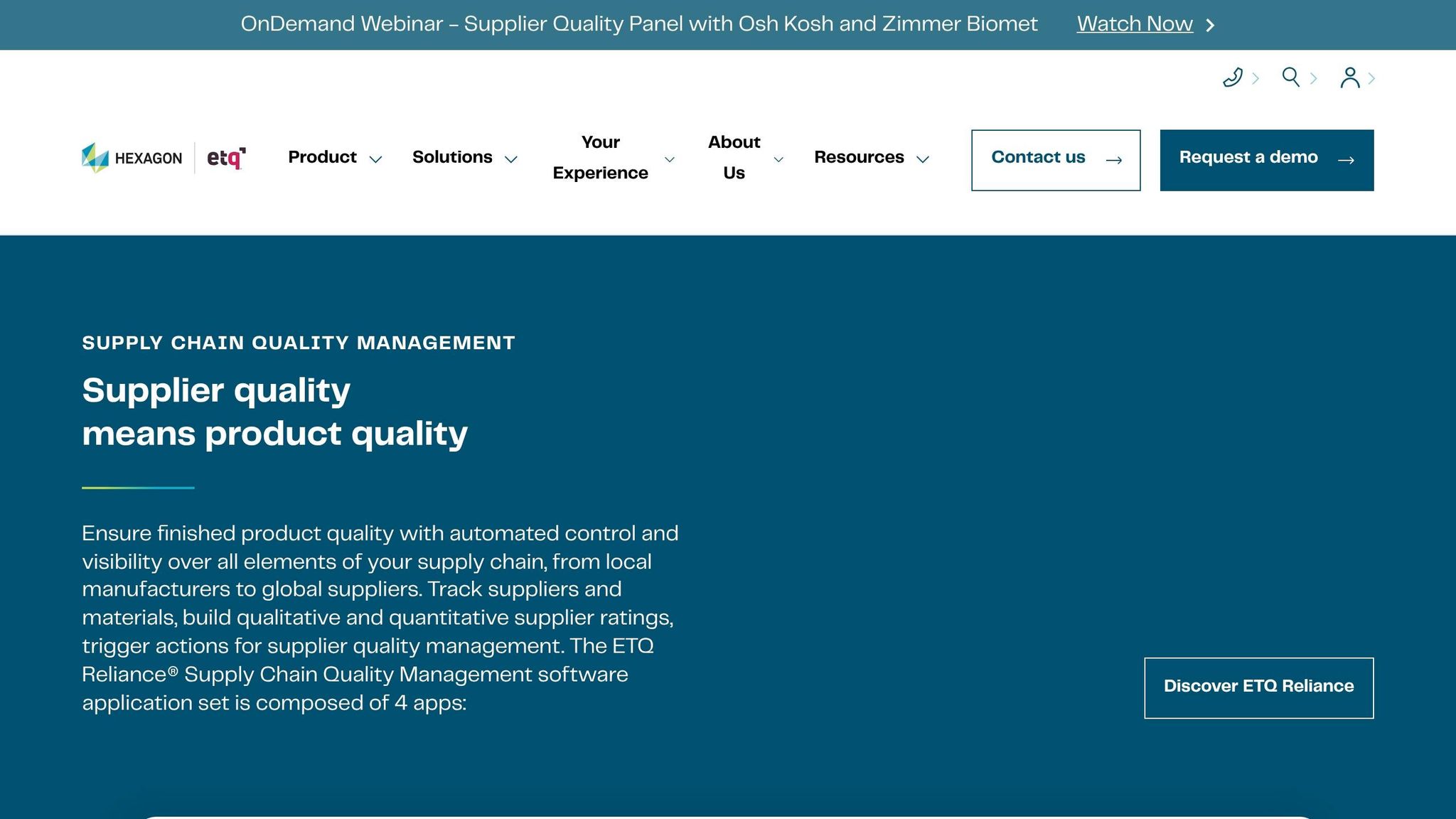The width and height of the screenshot is (1456, 819).
Task: Expand the Product menu chevron
Action: [375, 159]
